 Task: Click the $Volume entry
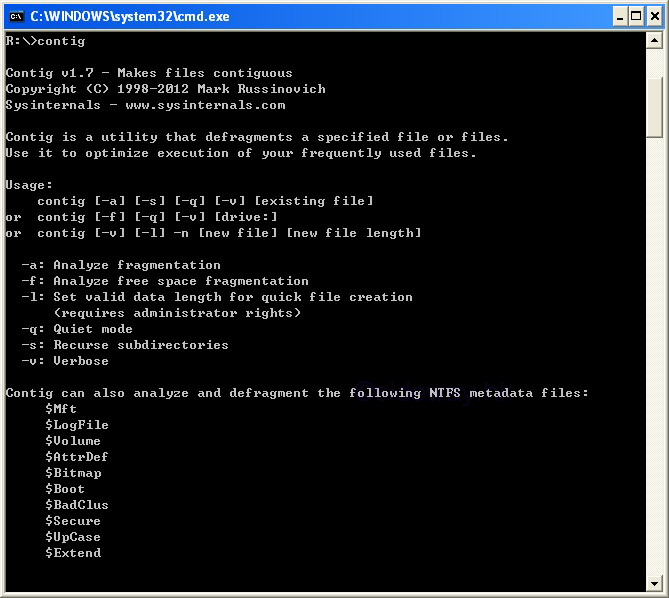click(73, 441)
